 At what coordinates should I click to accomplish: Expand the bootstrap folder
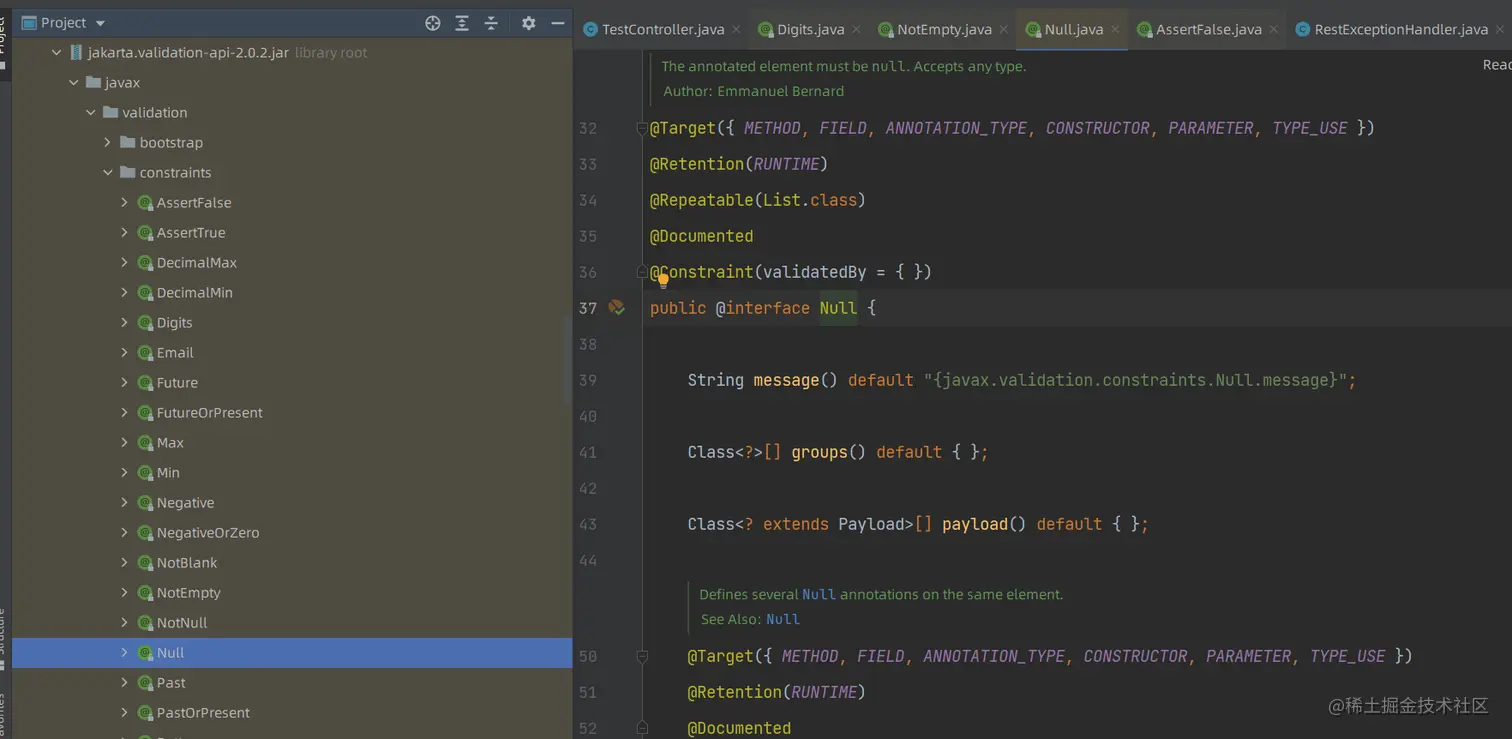coord(108,143)
